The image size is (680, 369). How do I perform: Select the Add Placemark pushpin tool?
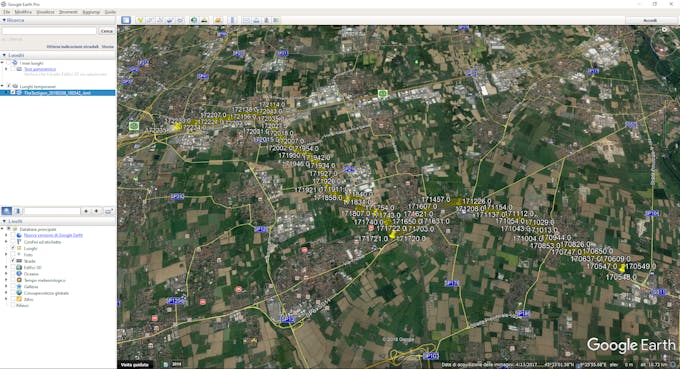point(140,20)
